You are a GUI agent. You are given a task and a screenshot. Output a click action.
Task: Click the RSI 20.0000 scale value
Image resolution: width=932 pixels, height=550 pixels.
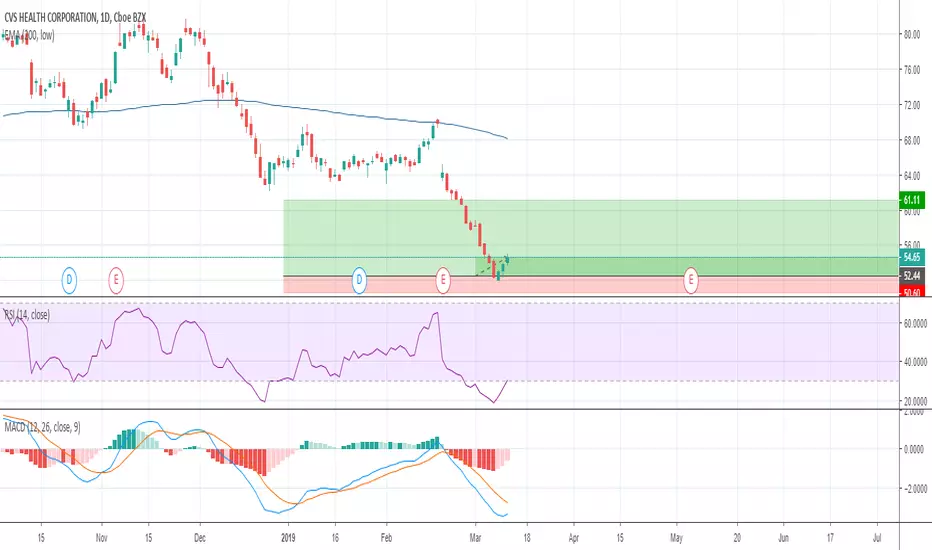pyautogui.click(x=915, y=401)
